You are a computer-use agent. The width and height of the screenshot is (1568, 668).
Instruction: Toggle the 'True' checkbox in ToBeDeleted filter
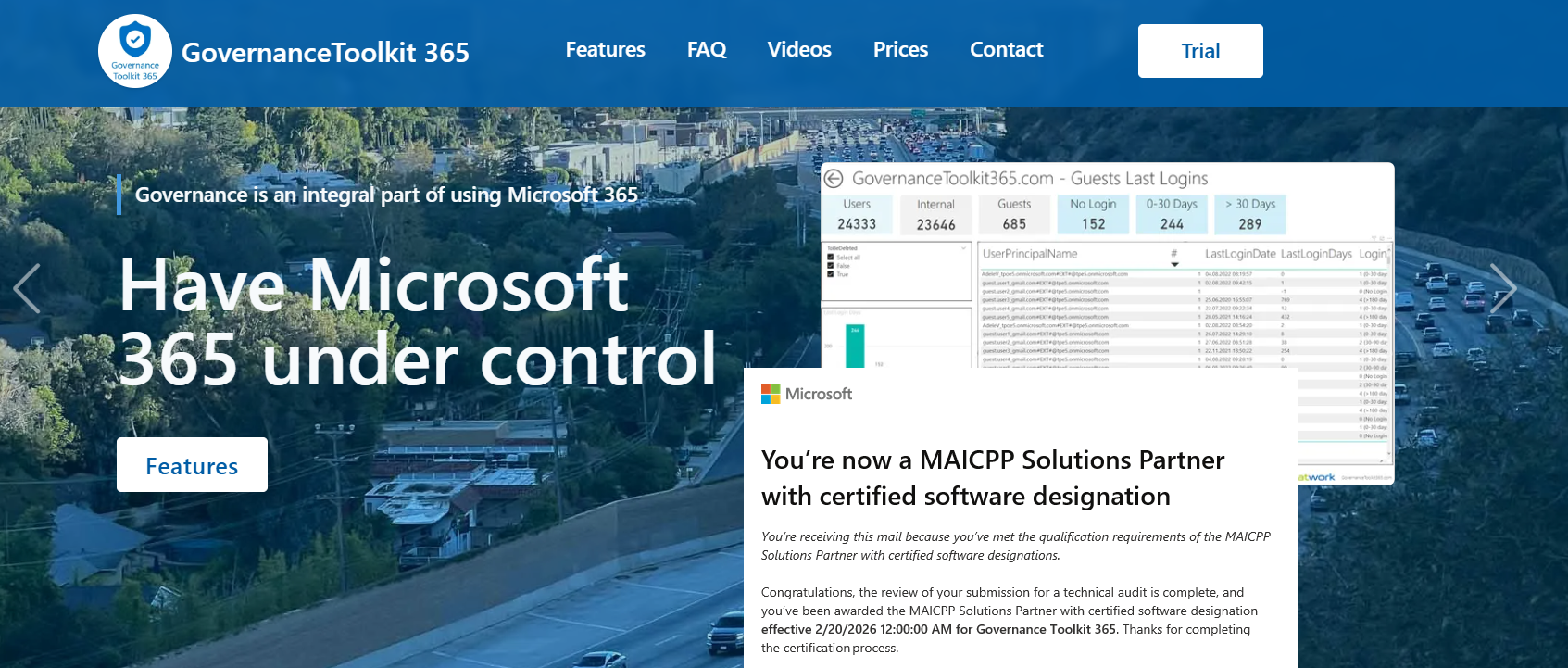(831, 274)
